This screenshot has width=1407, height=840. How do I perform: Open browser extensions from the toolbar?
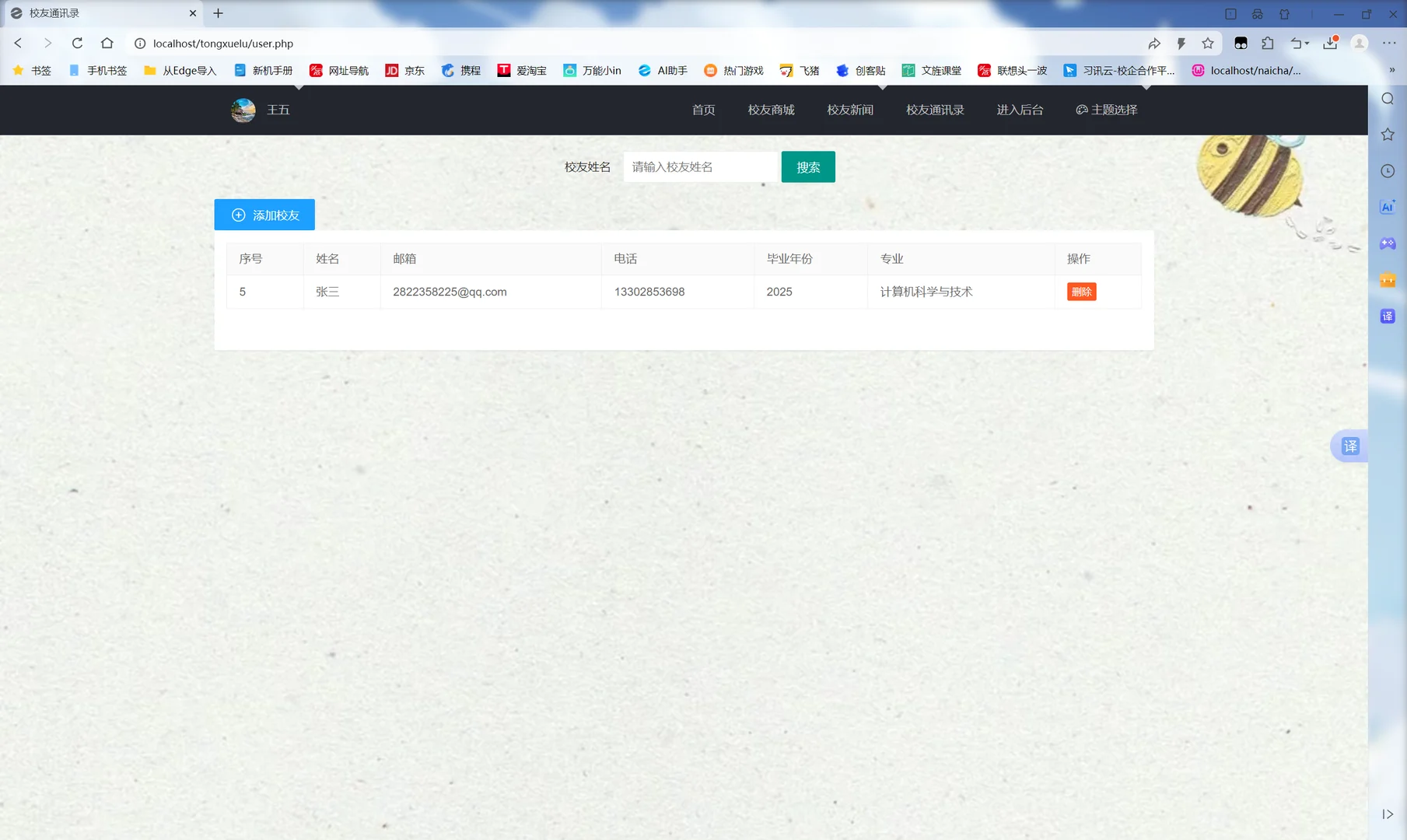pos(1269,43)
